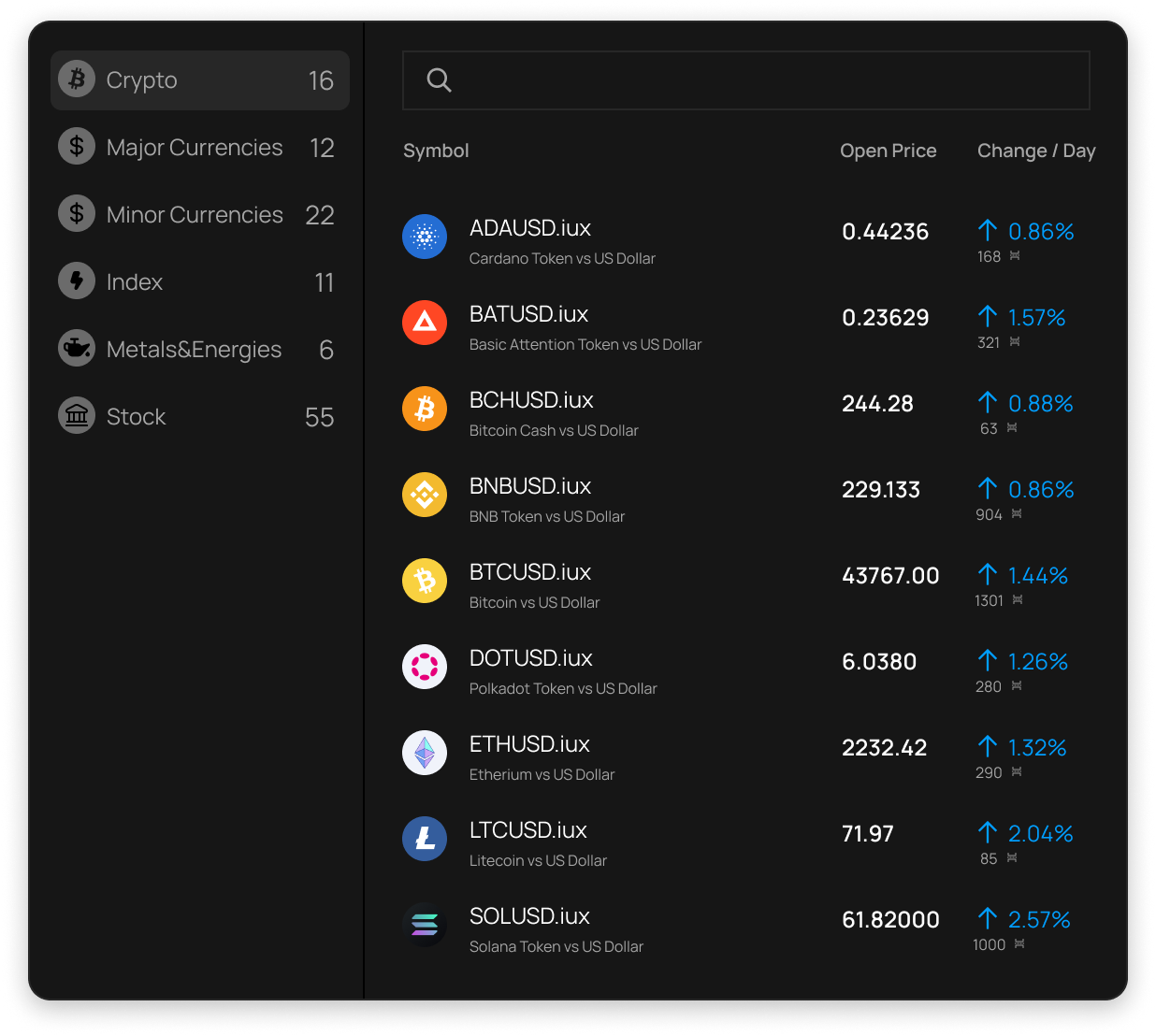Click the Minor Currencies dollar icon
The width and height of the screenshot is (1156, 1036).
77,214
